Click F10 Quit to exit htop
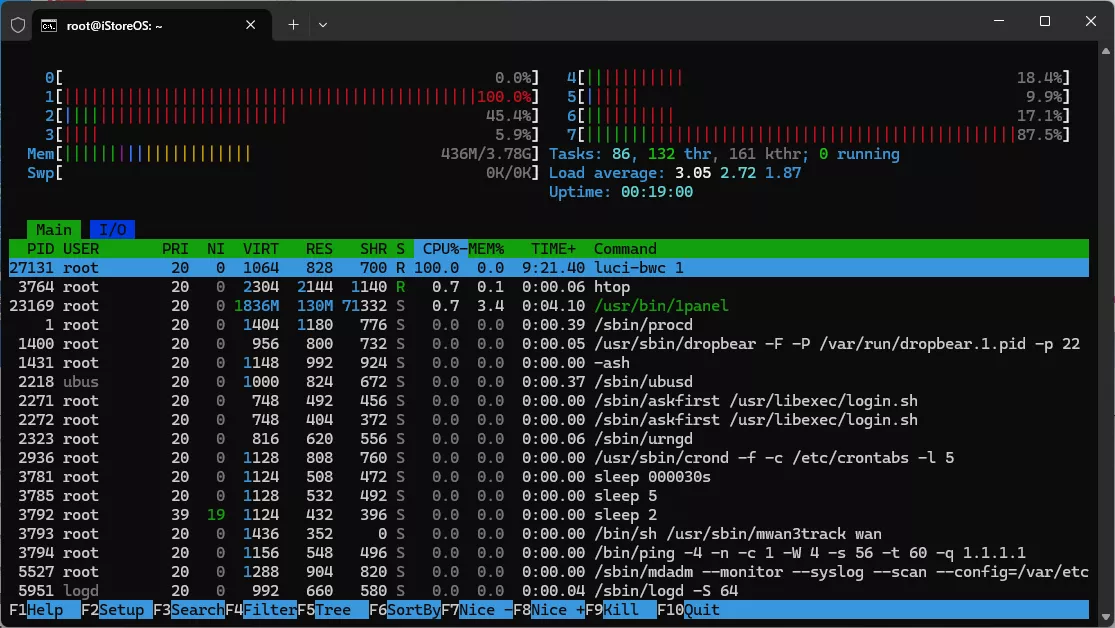The height and width of the screenshot is (628, 1115). tap(700, 610)
